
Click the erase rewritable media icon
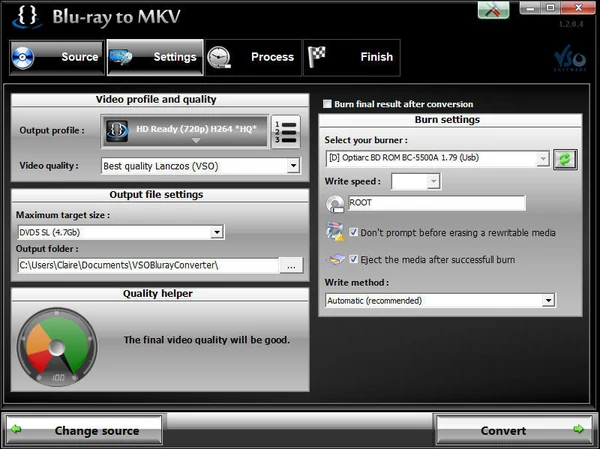click(x=334, y=232)
